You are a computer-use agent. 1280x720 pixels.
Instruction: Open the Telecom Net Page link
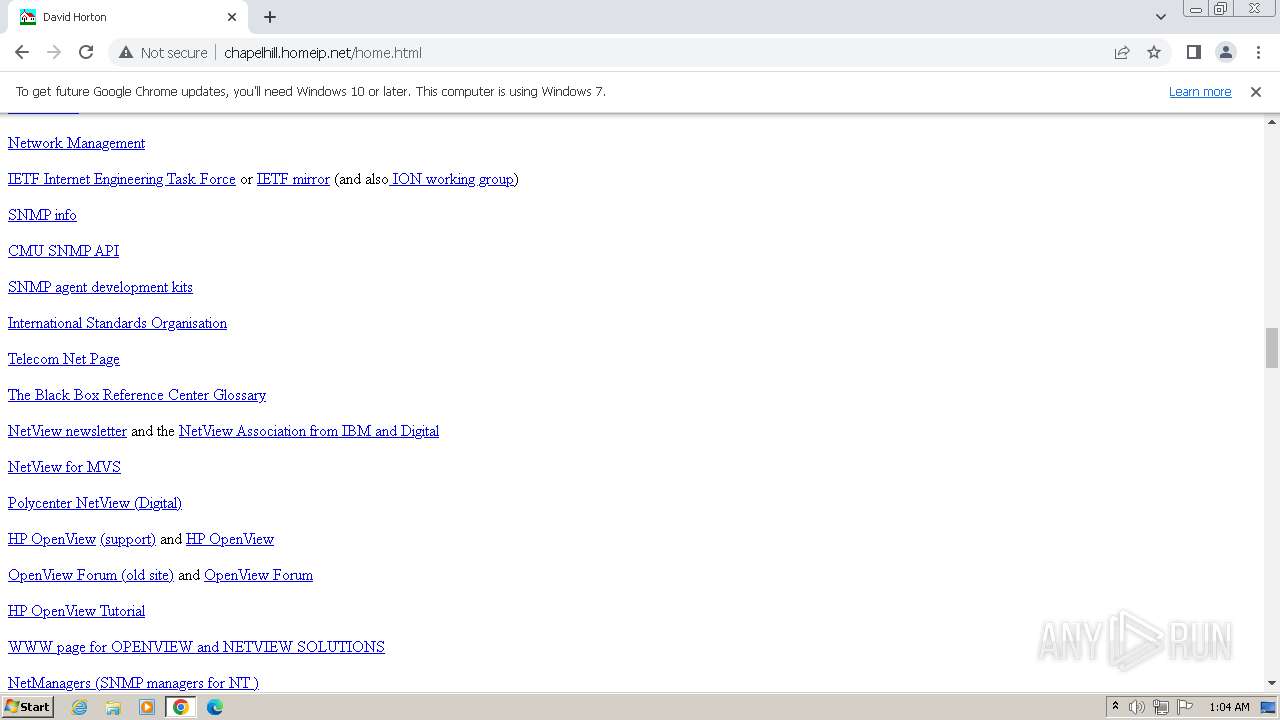pyautogui.click(x=64, y=359)
